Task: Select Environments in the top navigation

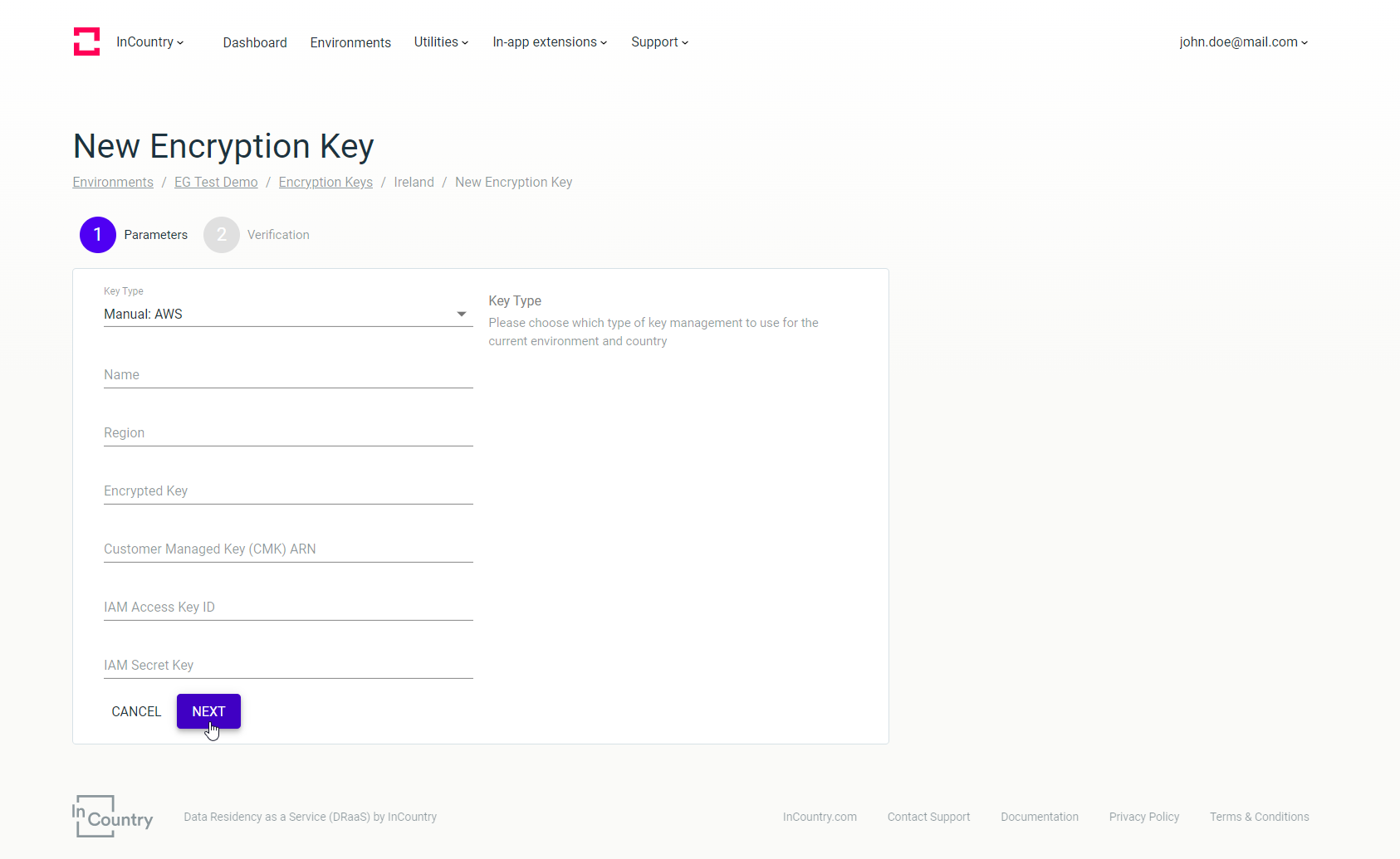Action: click(x=350, y=42)
